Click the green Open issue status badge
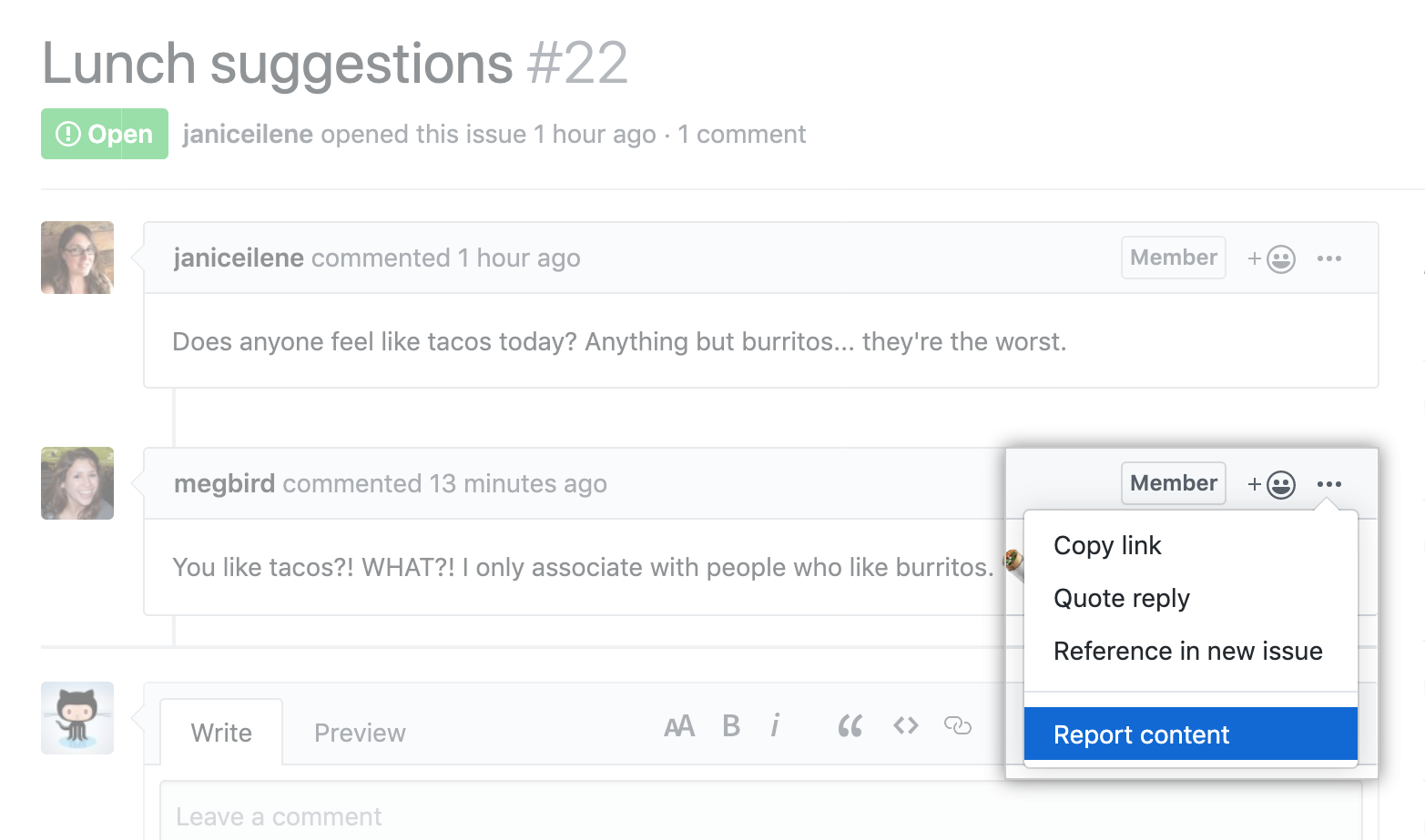The height and width of the screenshot is (840, 1425). tap(104, 134)
